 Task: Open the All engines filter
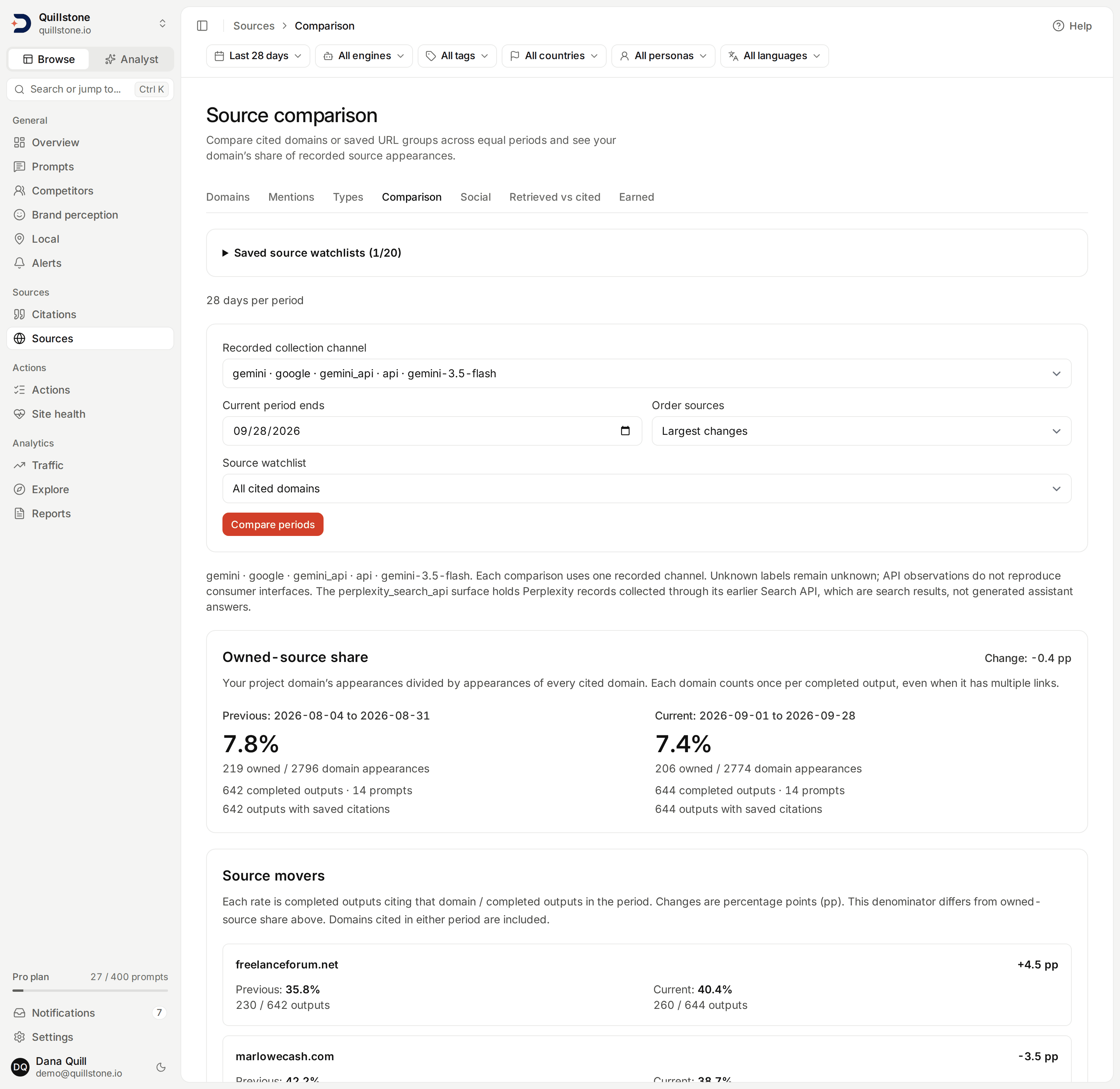[x=364, y=56]
